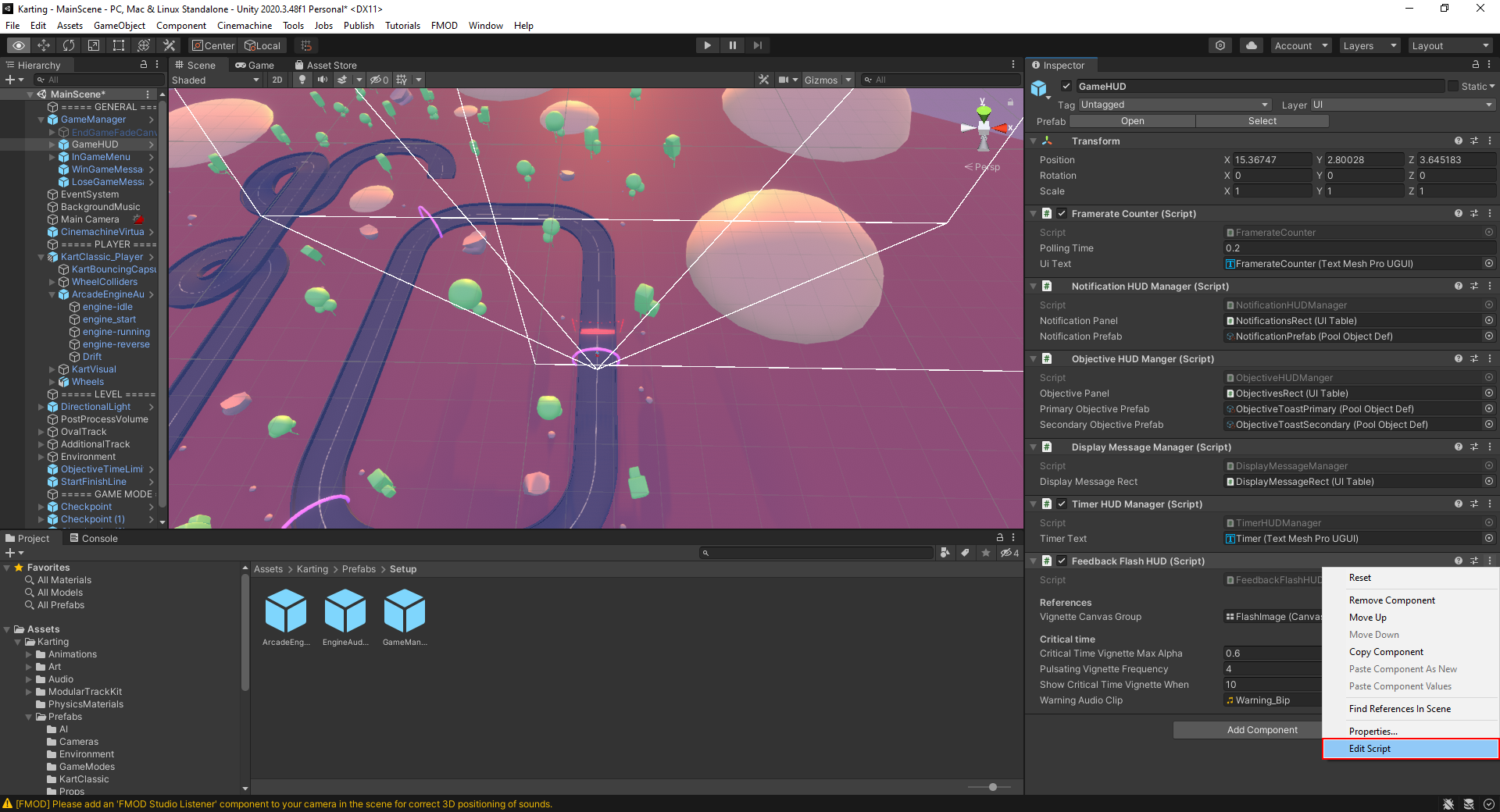Screen dimensions: 1500x812
Task: Toggle the Static checkbox
Action: pyautogui.click(x=1453, y=87)
